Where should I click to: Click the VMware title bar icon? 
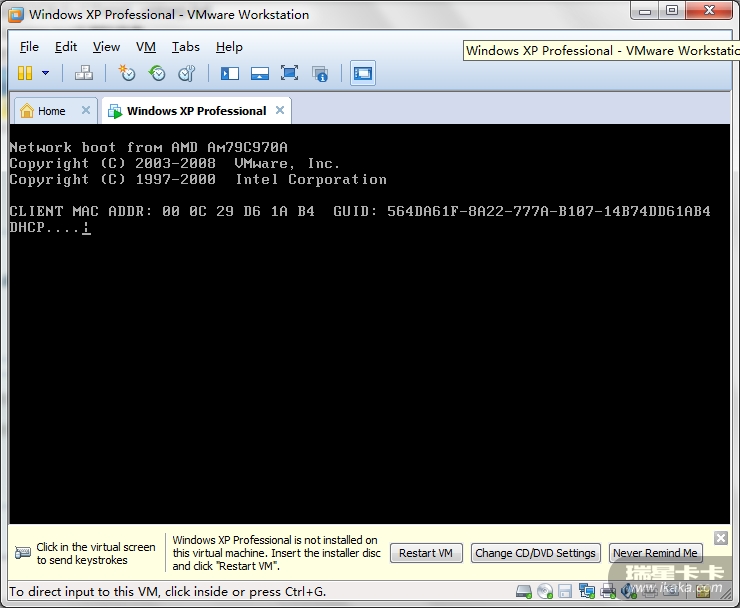click(x=16, y=15)
